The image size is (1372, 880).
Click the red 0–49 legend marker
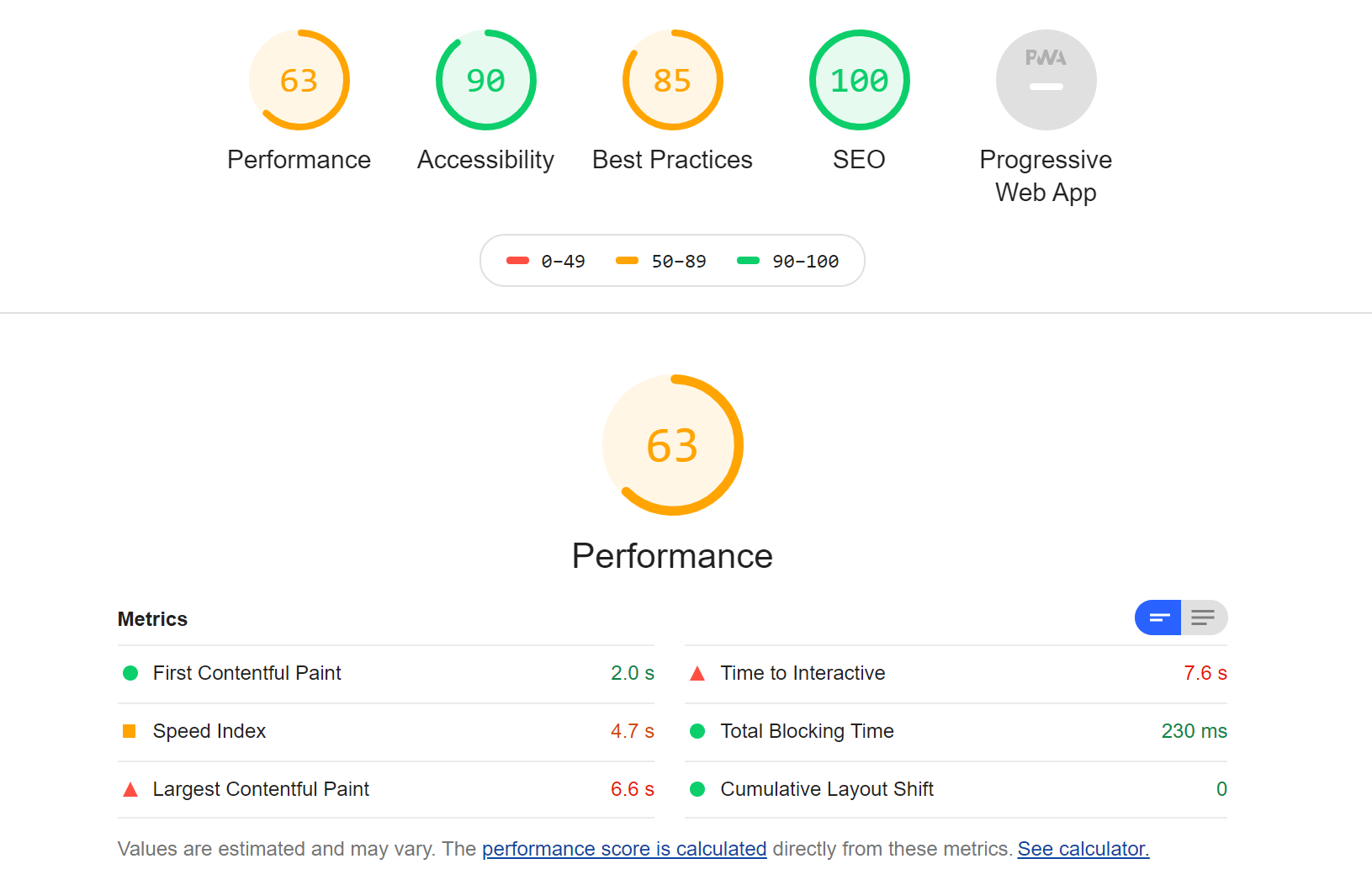click(517, 261)
